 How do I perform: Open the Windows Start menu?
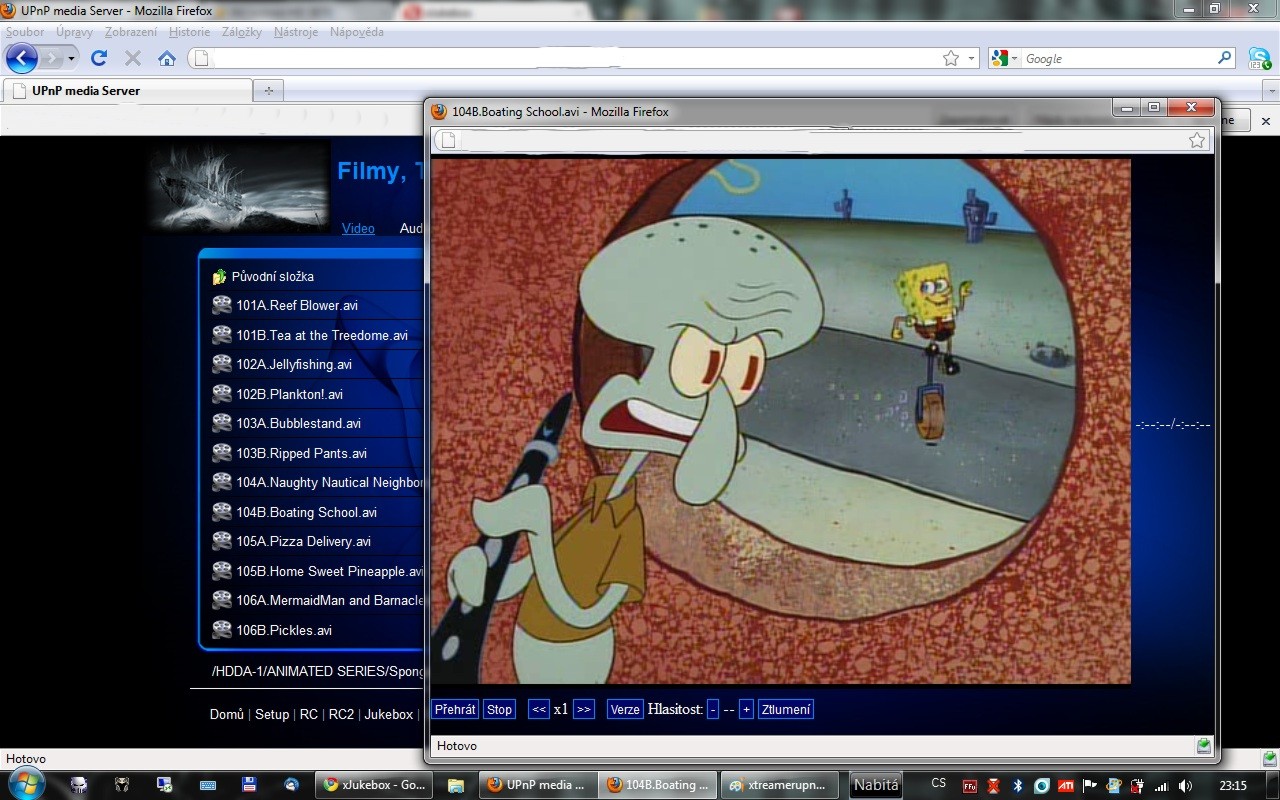click(x=26, y=784)
